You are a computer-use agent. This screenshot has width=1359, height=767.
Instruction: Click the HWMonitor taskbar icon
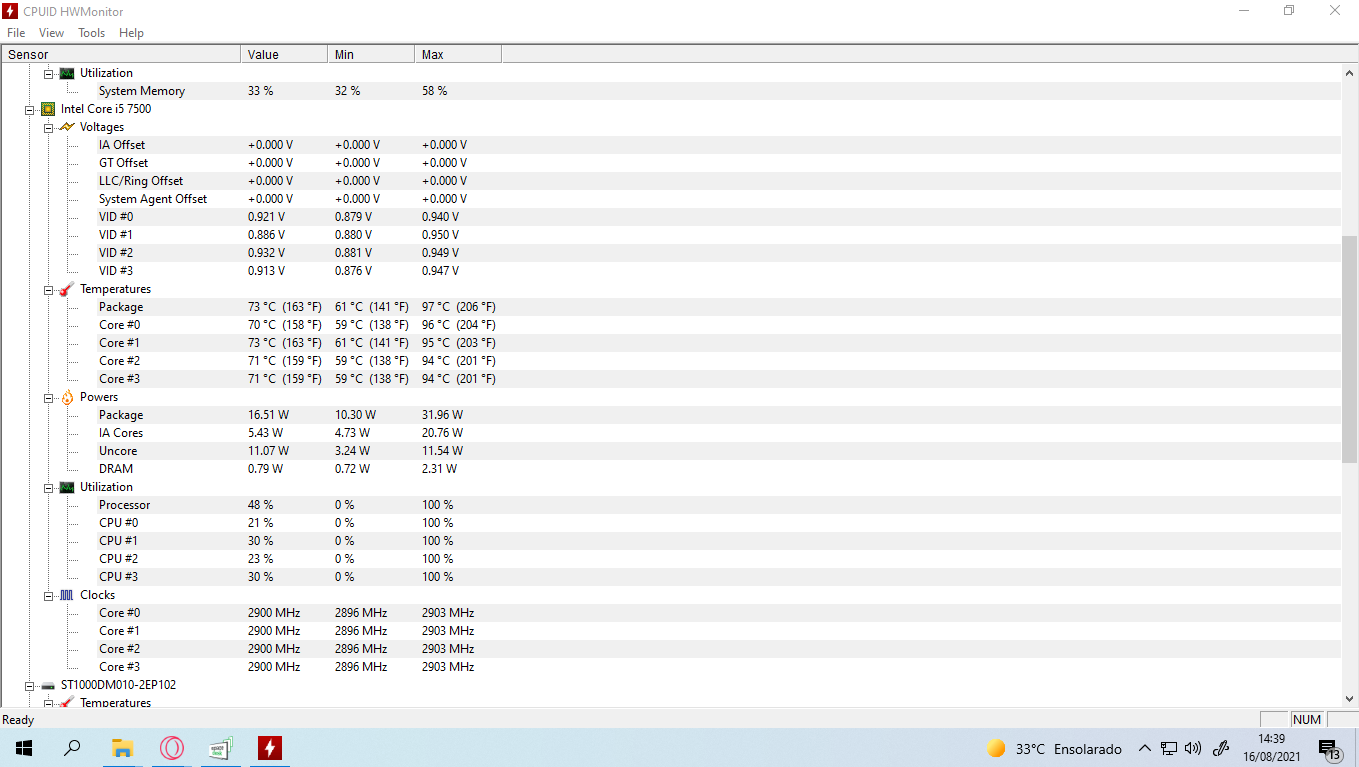pos(269,748)
